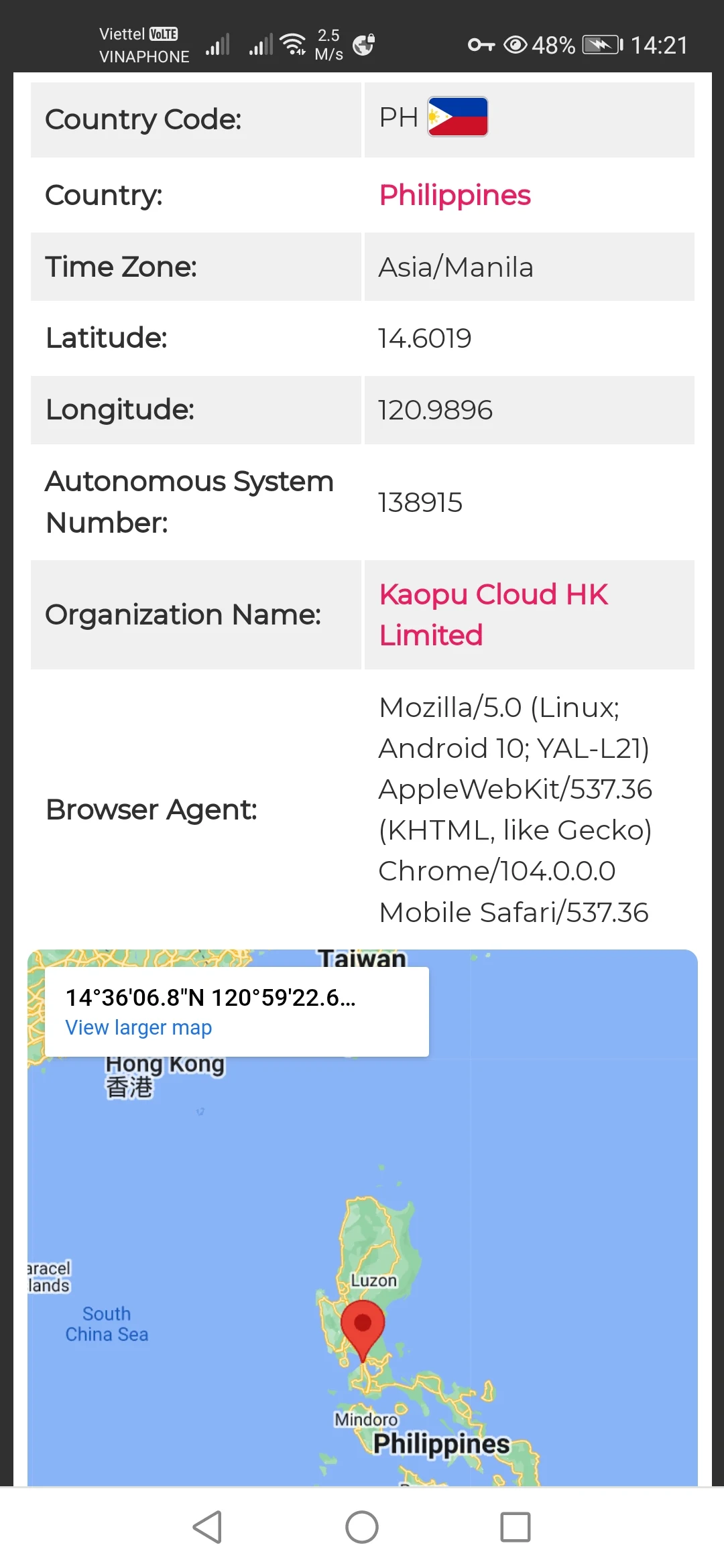
Task: Tap the 14:21 clock in status bar
Action: [x=660, y=45]
